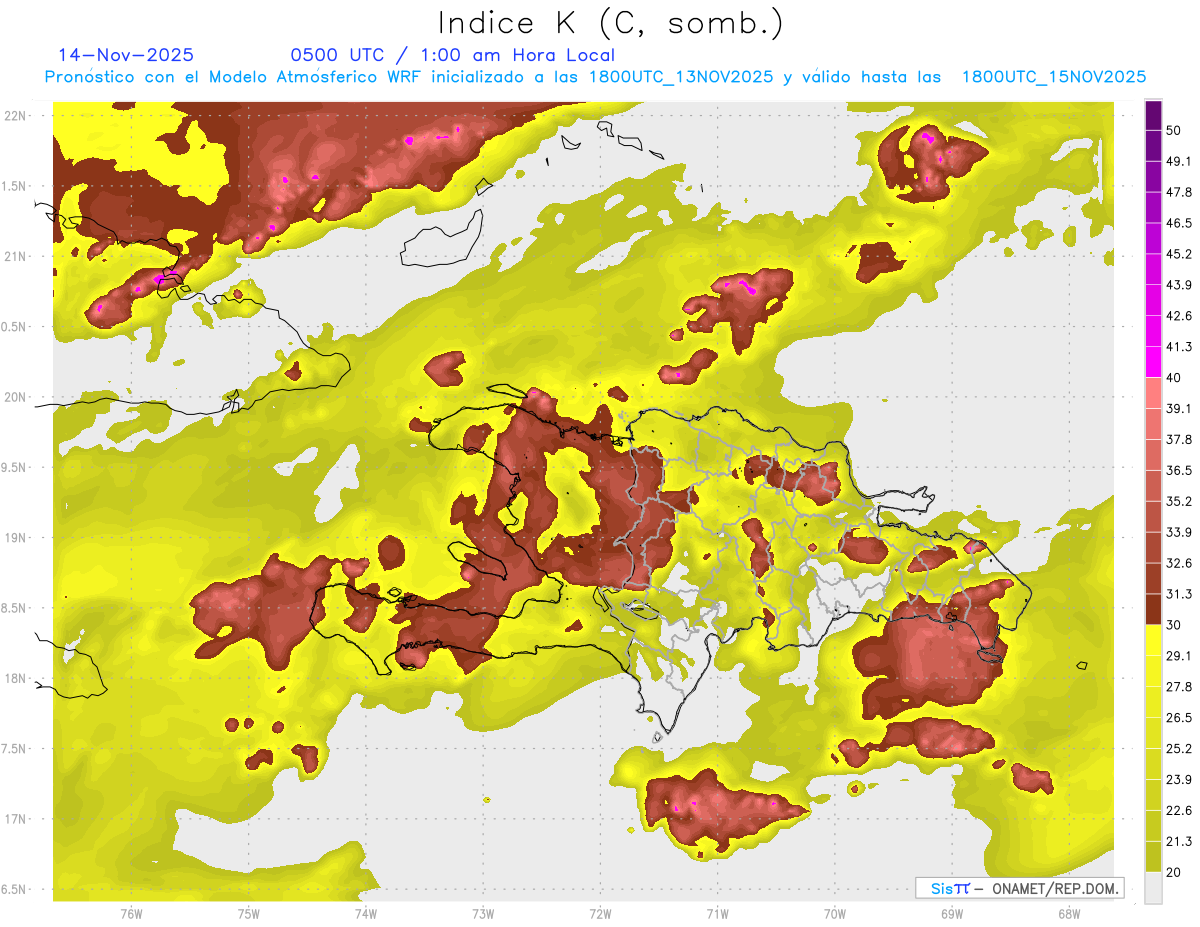Click the '17N' latitude label
Screen dimensions: 1200x927
pos(17,819)
